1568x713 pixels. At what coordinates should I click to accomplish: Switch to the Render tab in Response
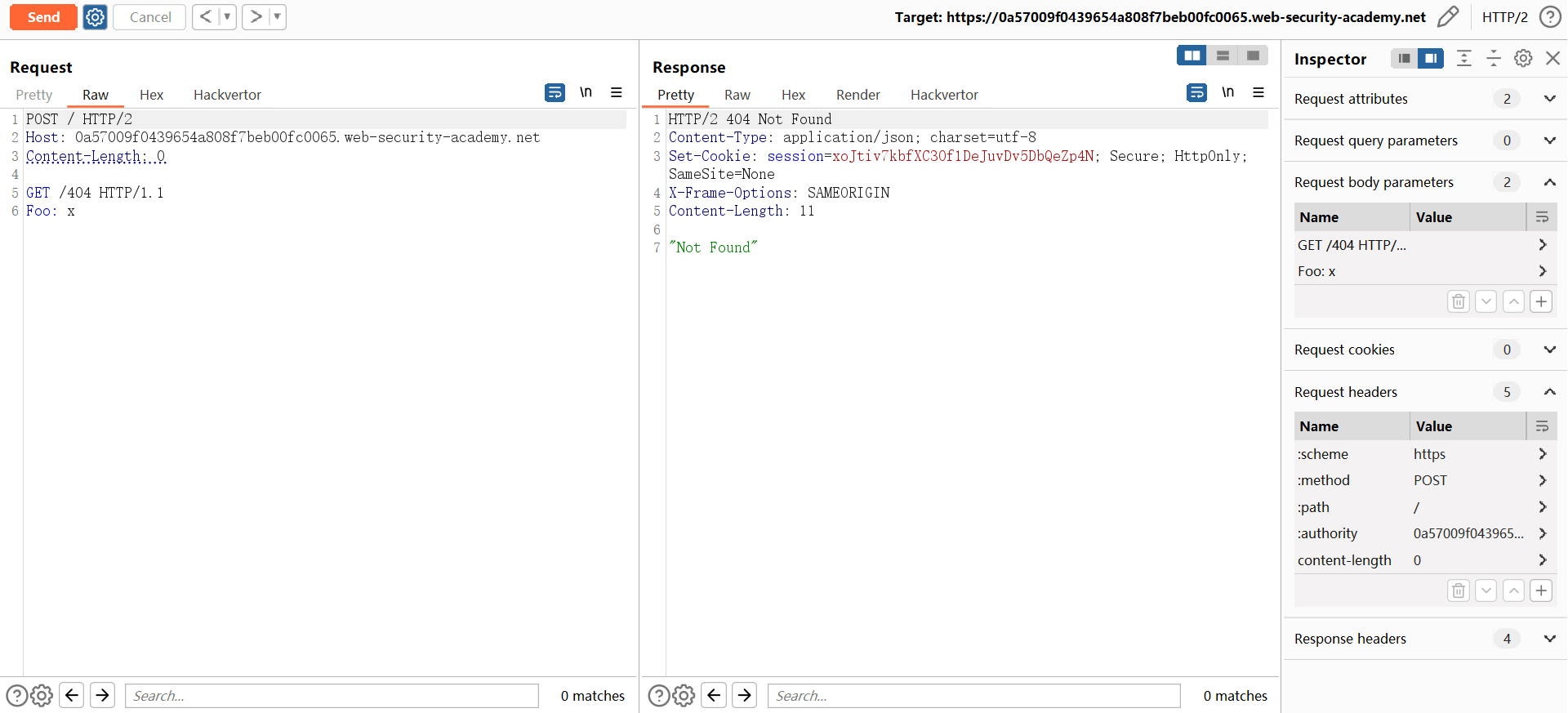(x=857, y=95)
